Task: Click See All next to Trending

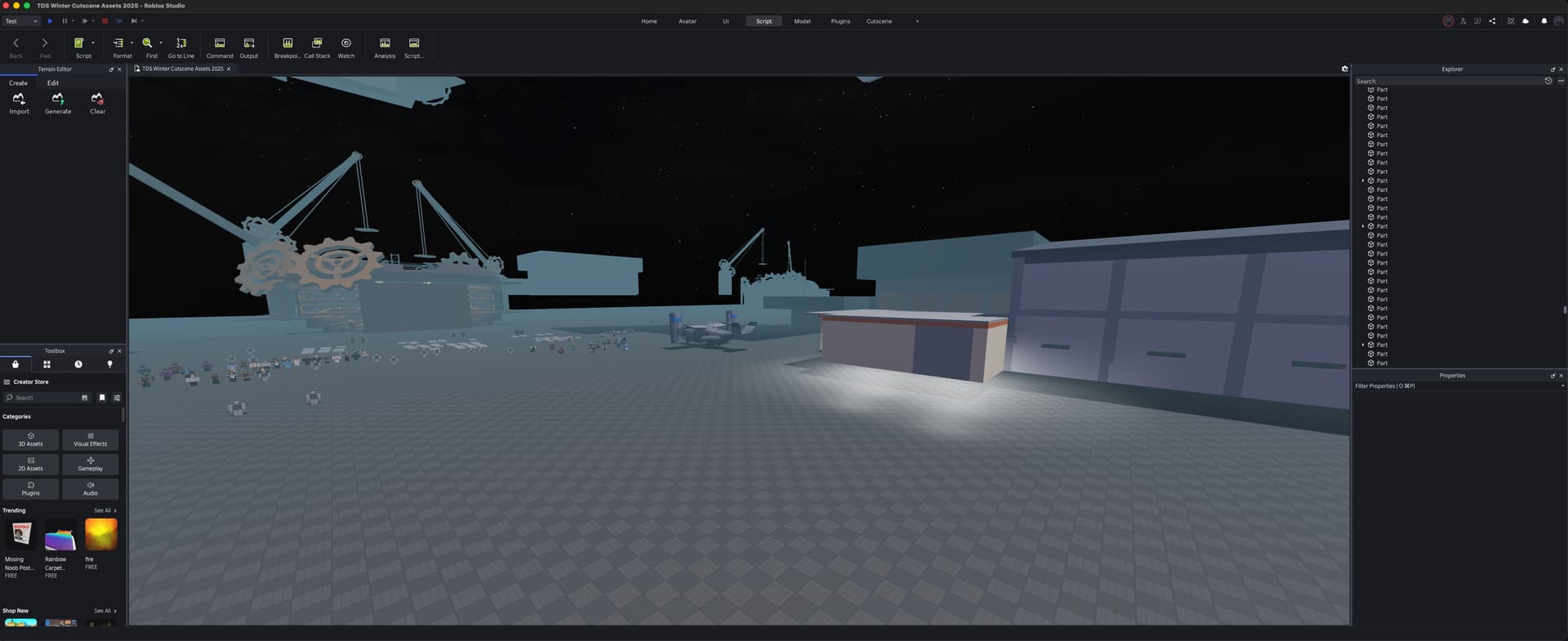Action: 105,511
